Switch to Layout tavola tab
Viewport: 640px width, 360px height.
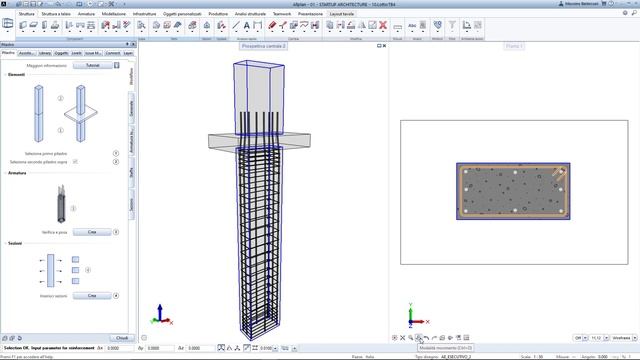point(342,14)
